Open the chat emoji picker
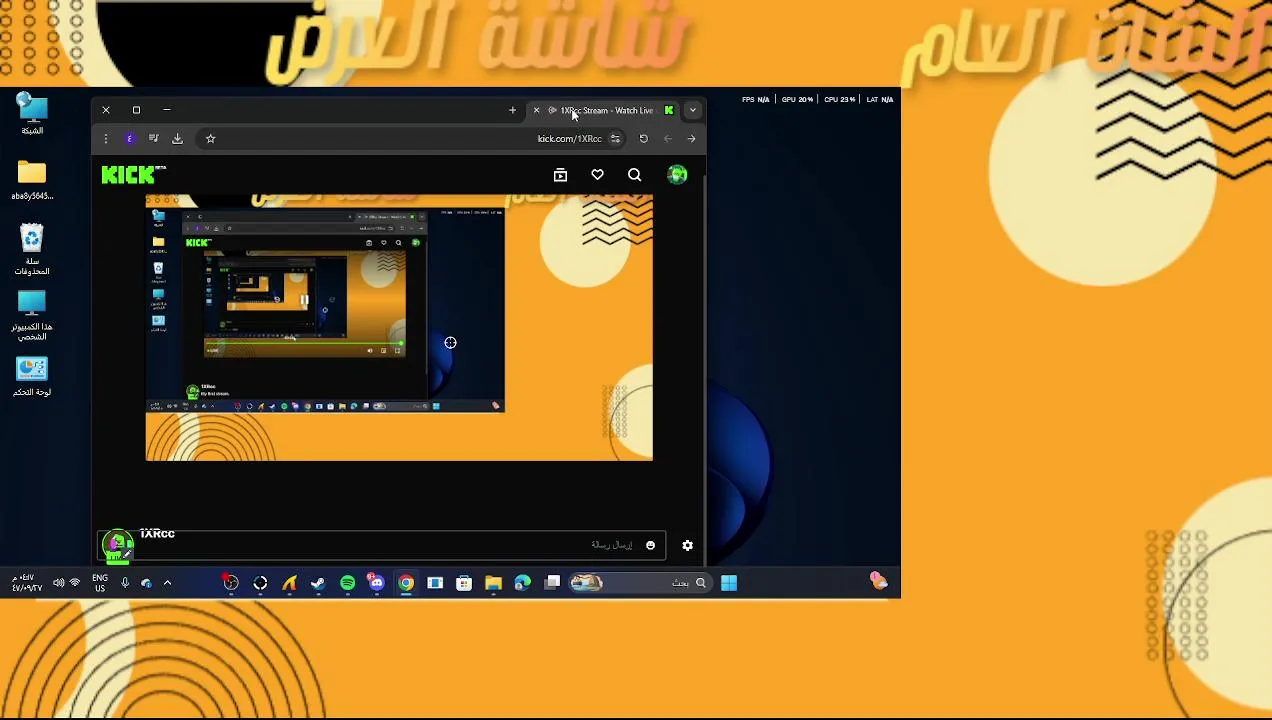1272x720 pixels. click(x=650, y=545)
